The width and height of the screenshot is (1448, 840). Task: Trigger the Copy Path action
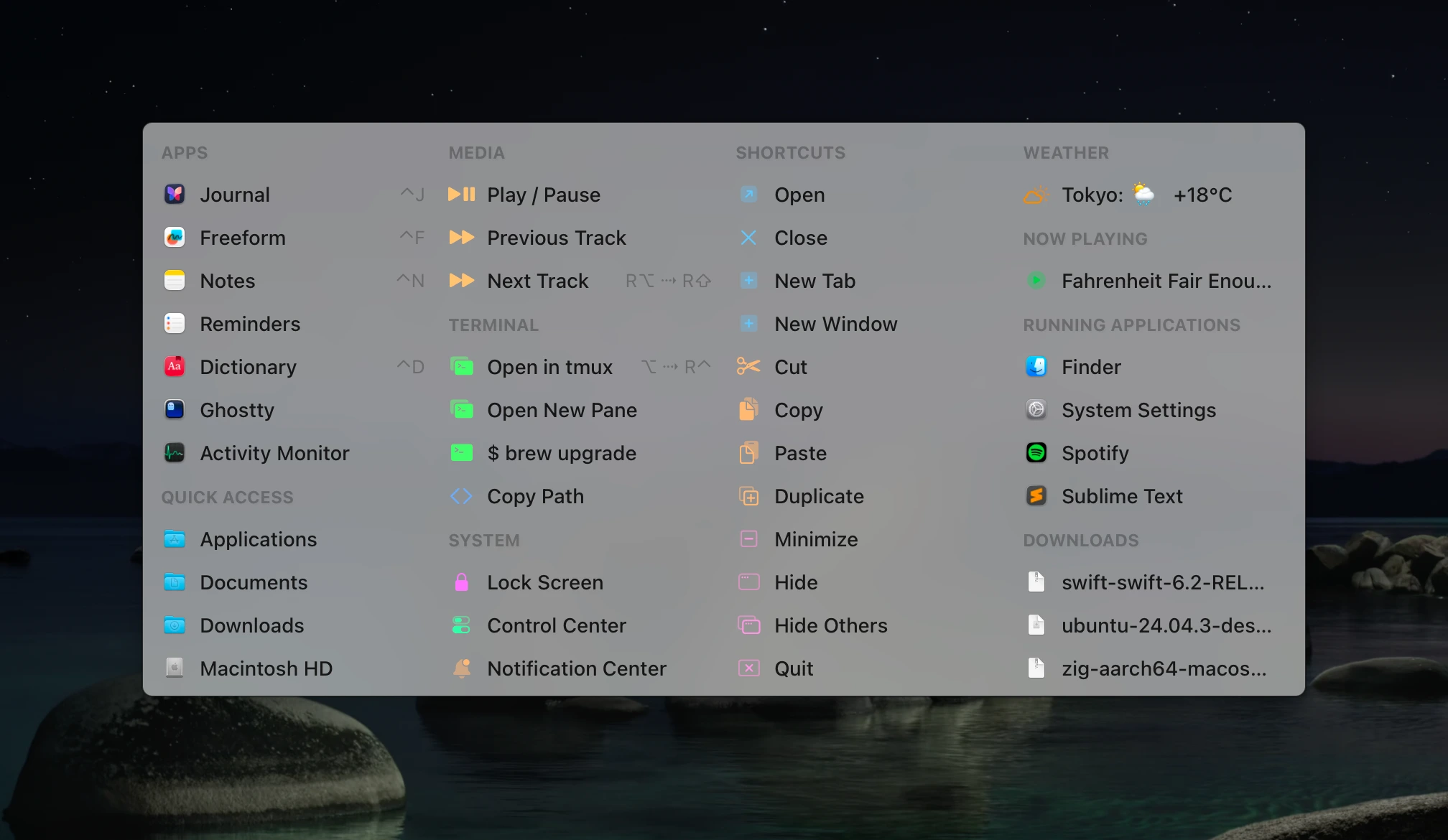[x=535, y=496]
